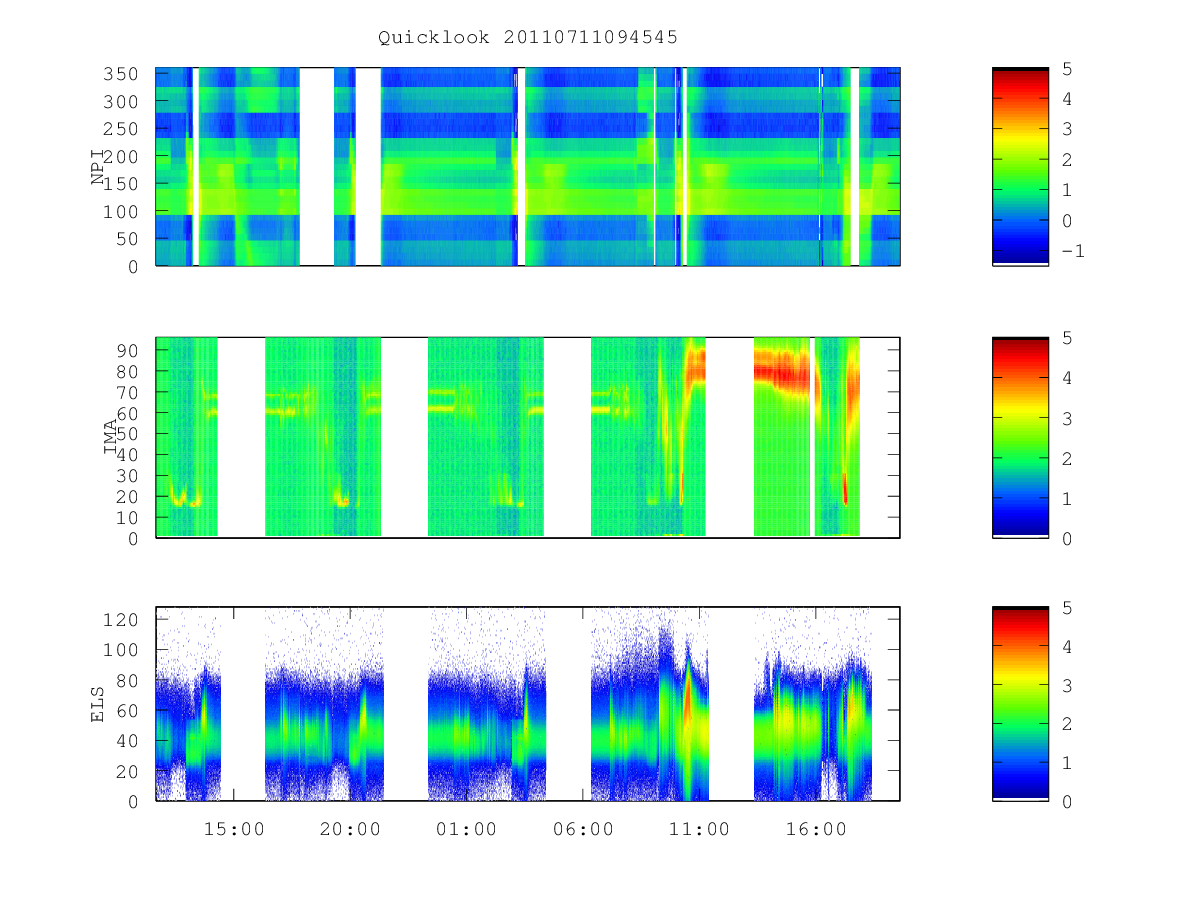Select the IMA axis label
1200x900 pixels.
point(111,438)
